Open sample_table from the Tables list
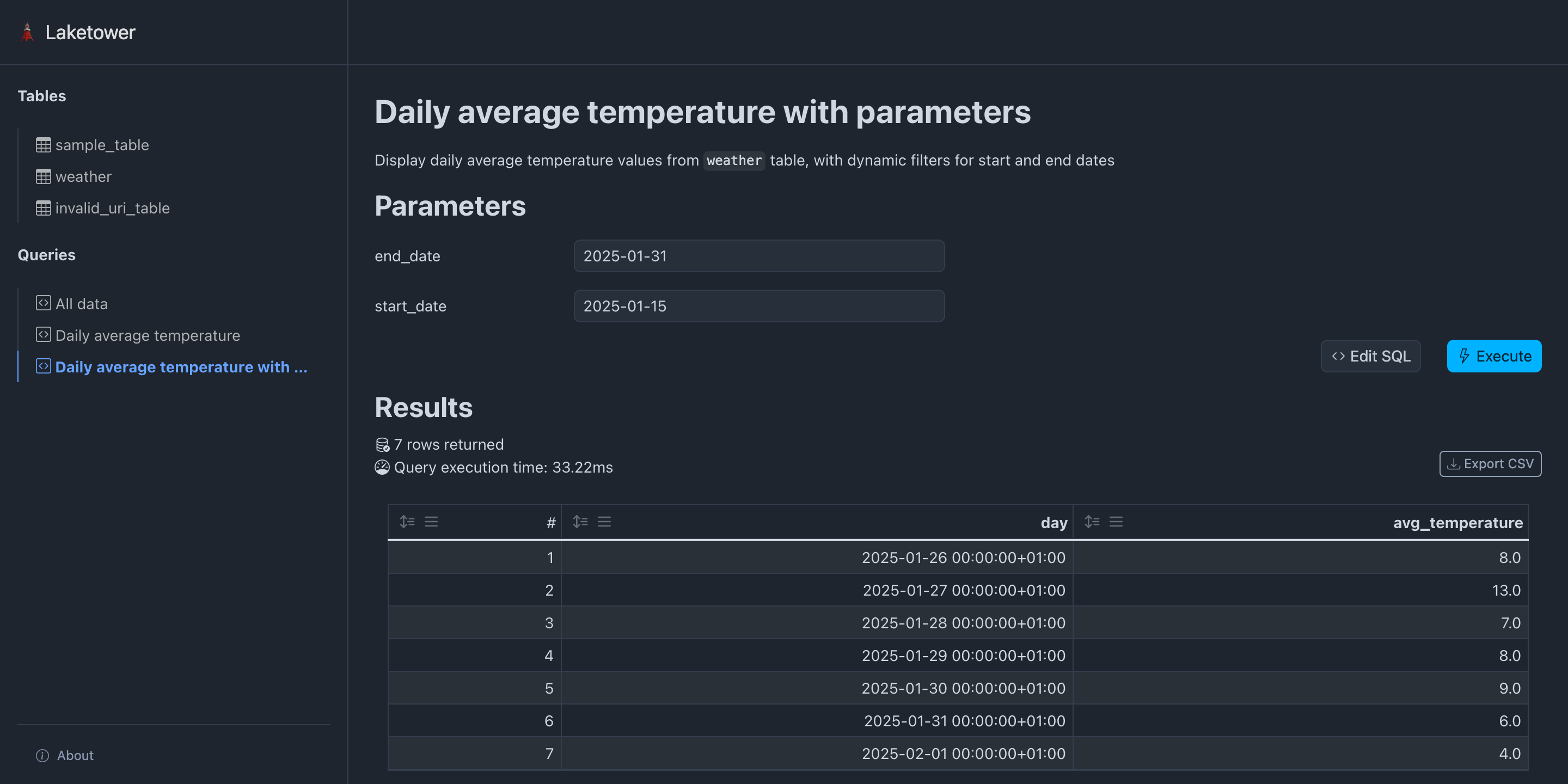The height and width of the screenshot is (784, 1568). pyautogui.click(x=102, y=145)
